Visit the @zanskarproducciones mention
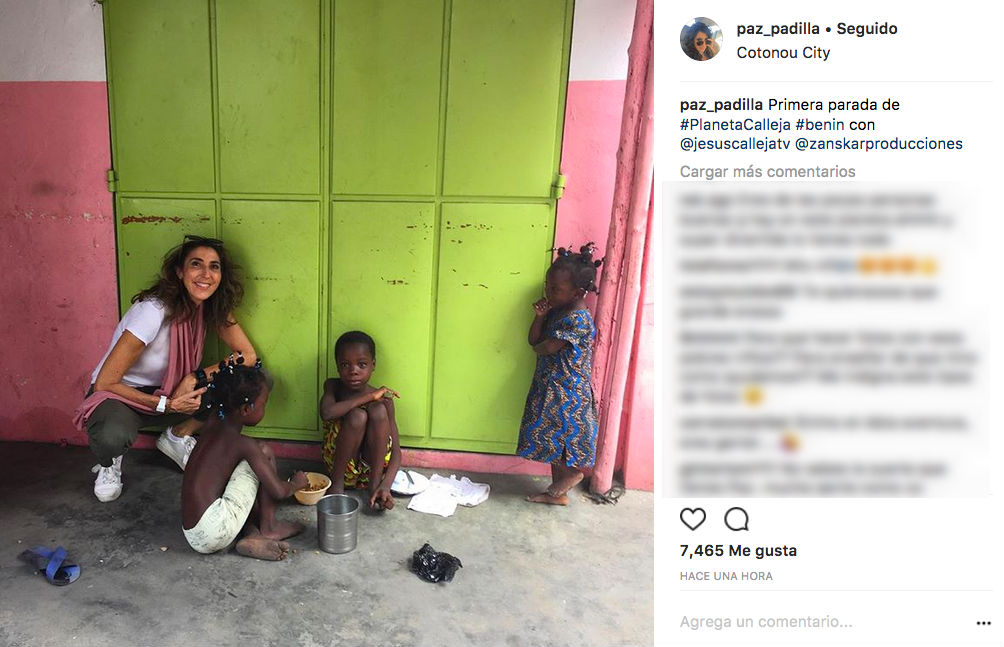The height and width of the screenshot is (647, 1004). (x=878, y=144)
